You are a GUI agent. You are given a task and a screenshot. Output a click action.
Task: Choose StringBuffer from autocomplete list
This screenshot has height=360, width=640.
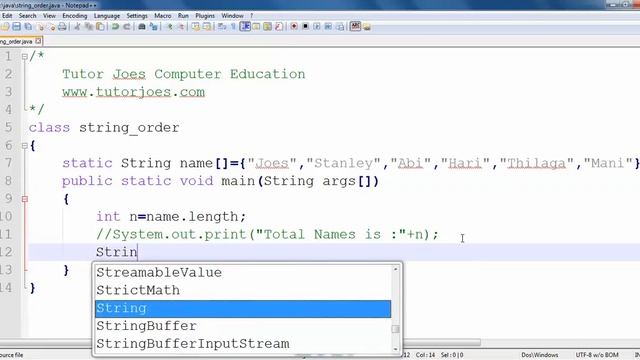click(243, 326)
